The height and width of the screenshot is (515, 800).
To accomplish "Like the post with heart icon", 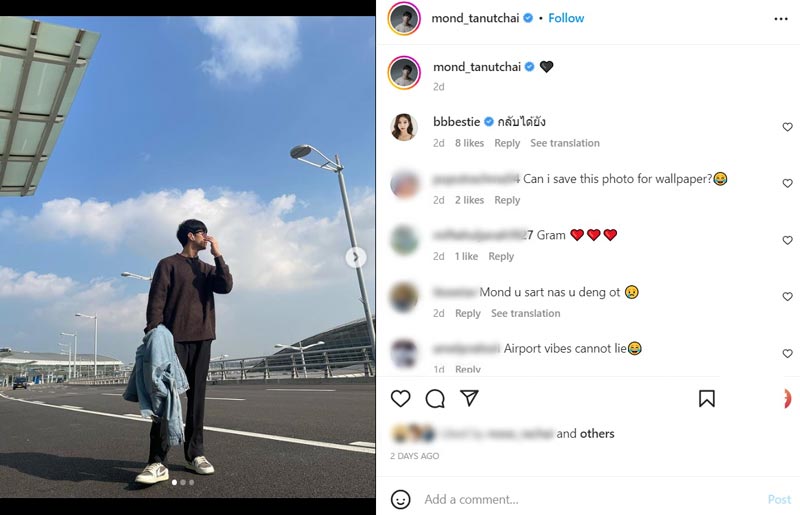I will pyautogui.click(x=400, y=399).
